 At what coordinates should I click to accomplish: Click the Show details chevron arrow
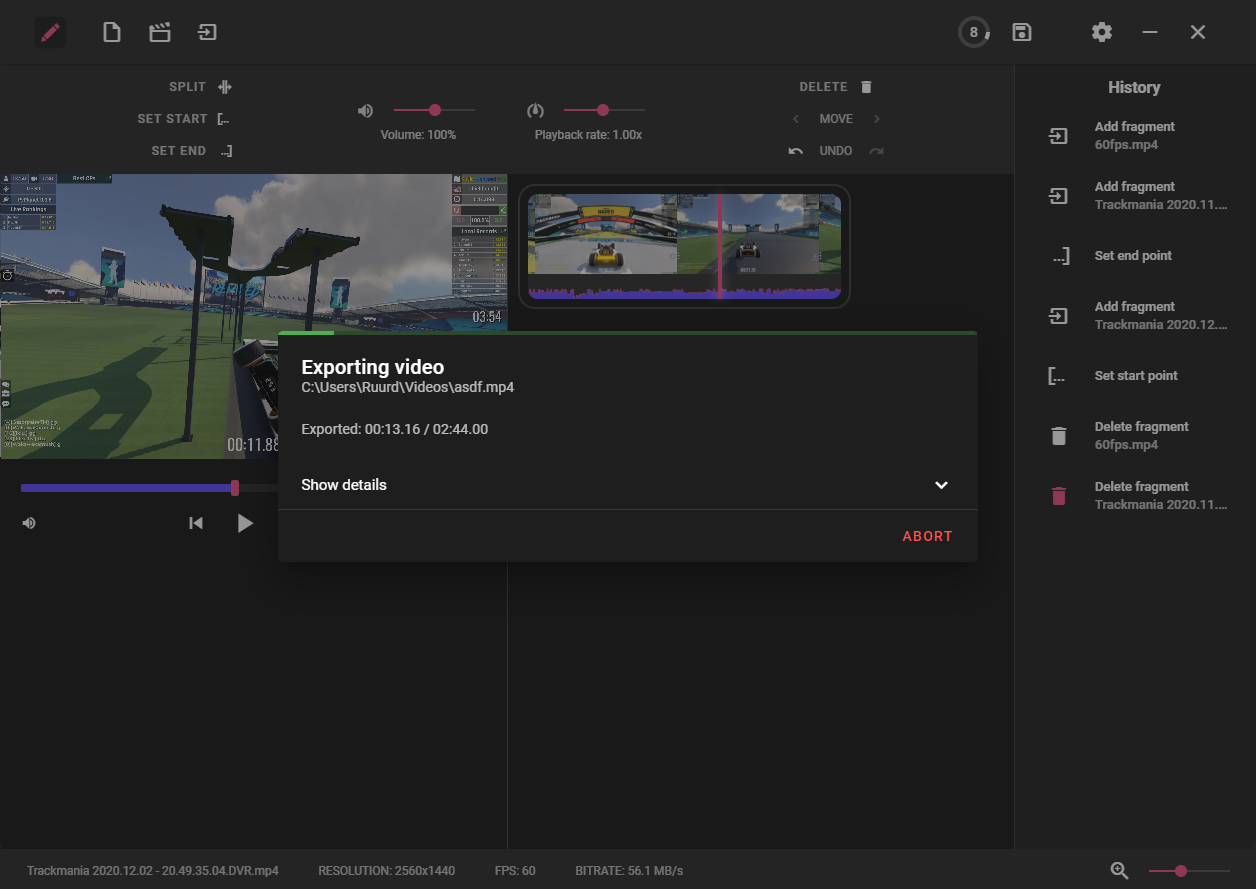tap(941, 485)
